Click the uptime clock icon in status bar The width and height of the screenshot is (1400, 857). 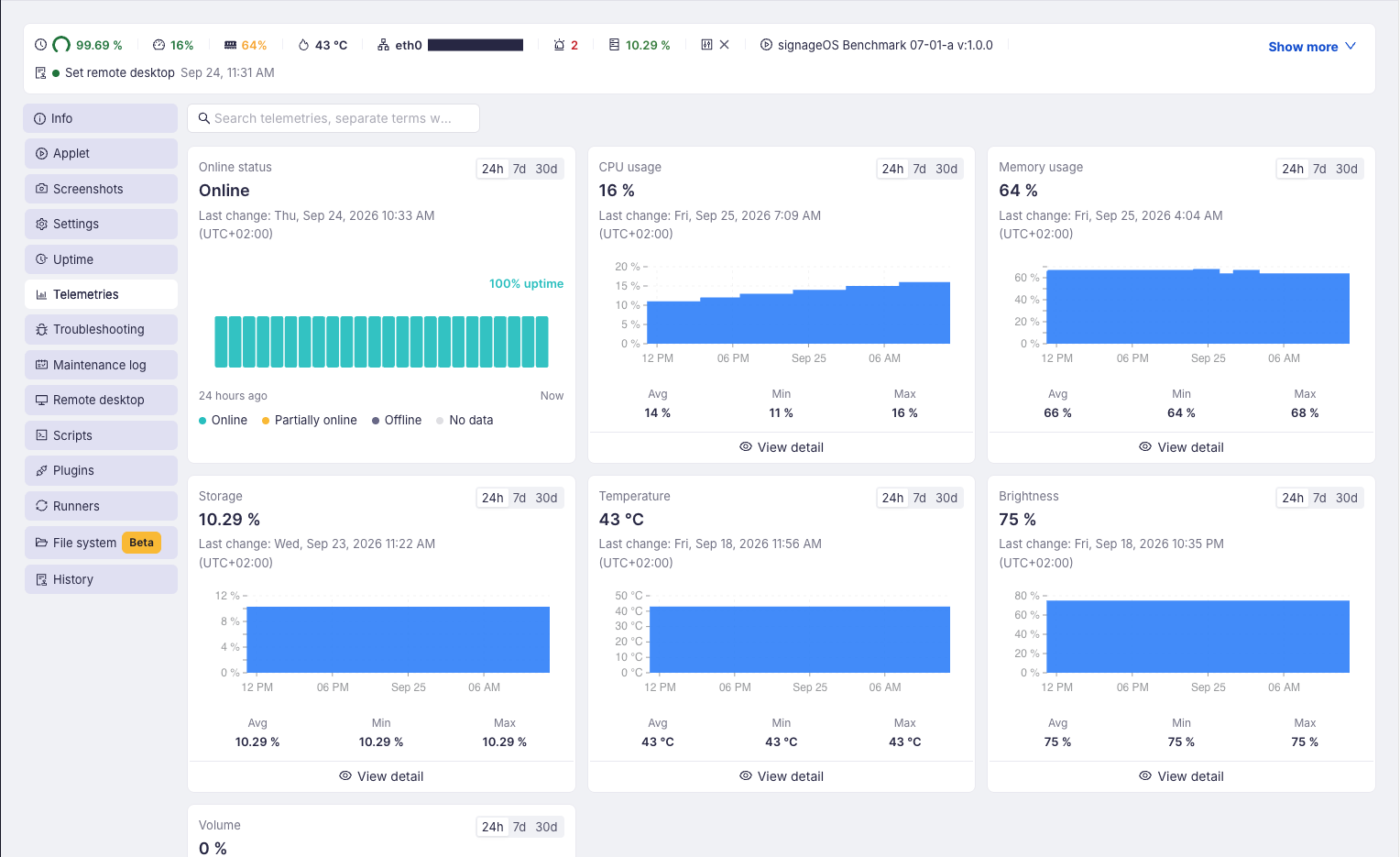pos(40,45)
